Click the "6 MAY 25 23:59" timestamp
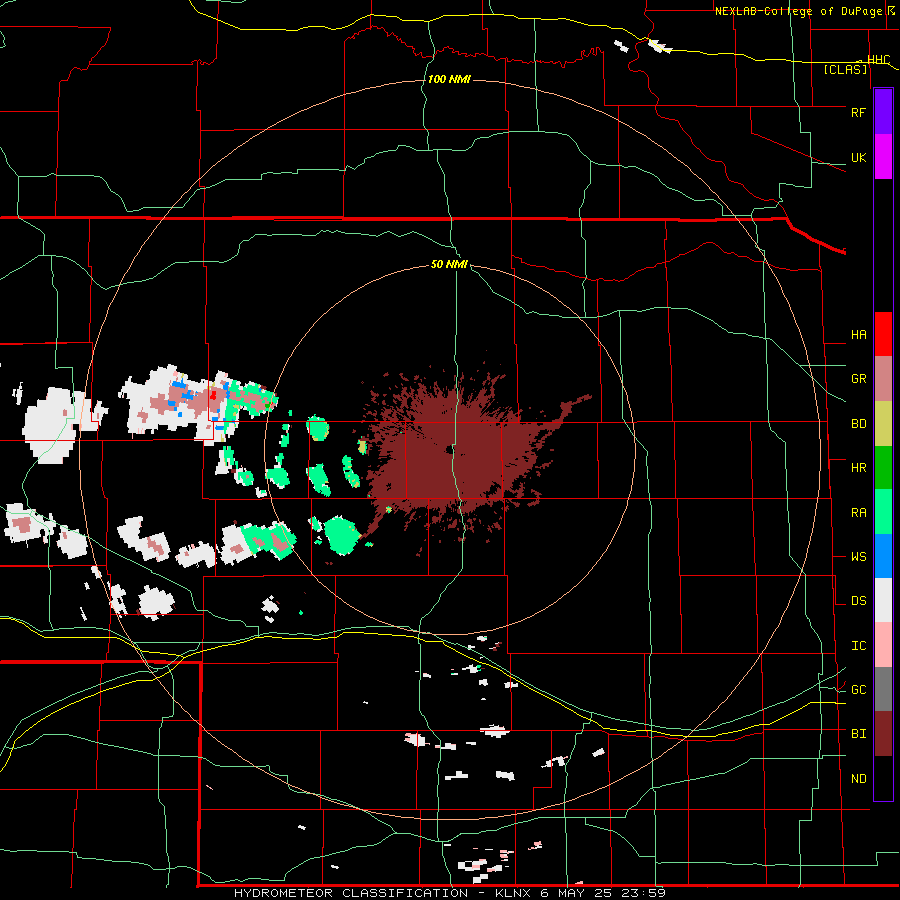Image resolution: width=900 pixels, height=900 pixels. point(603,893)
